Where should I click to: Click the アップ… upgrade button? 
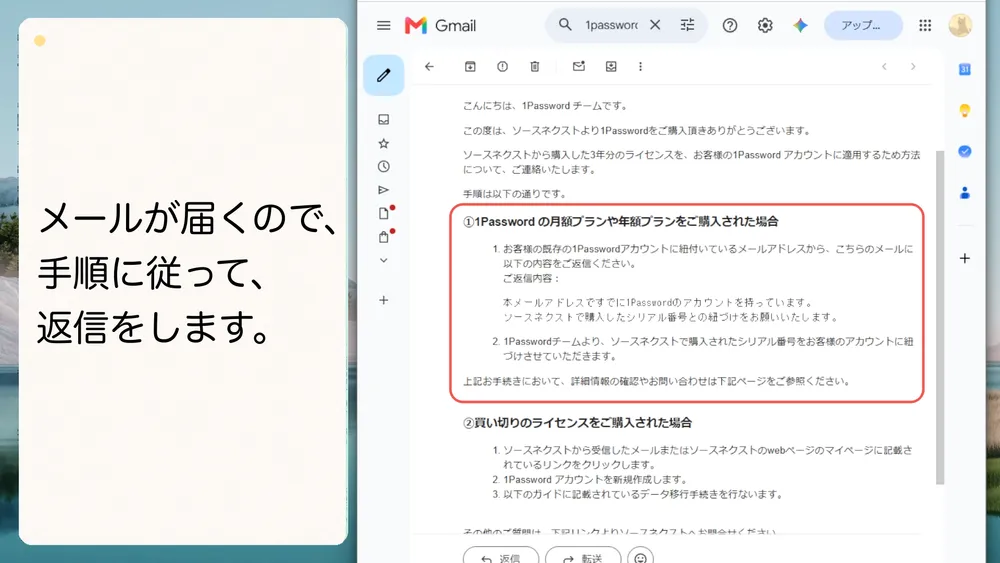863,26
